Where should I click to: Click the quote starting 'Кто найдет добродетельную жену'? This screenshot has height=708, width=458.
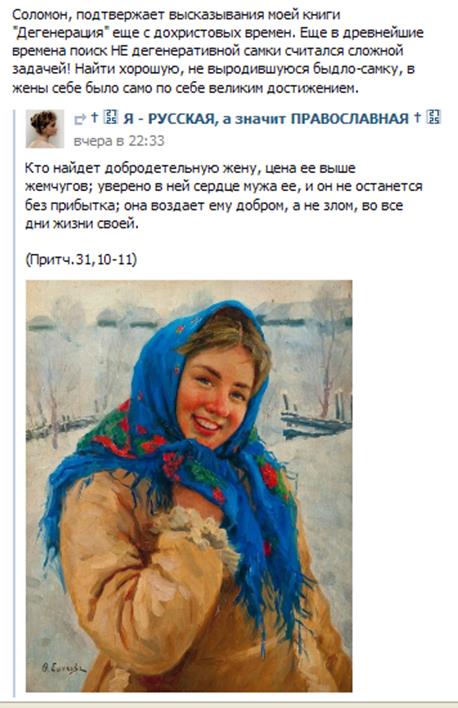point(224,196)
